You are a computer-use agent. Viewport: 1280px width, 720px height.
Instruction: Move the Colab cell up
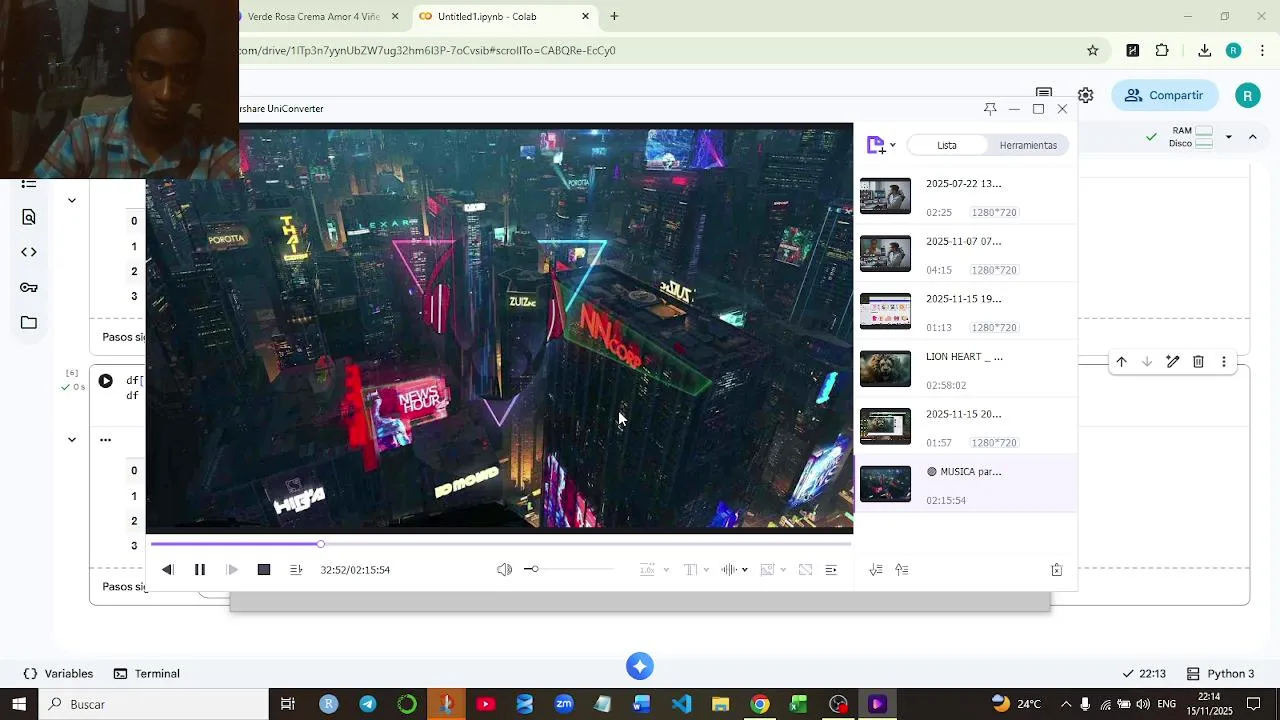pos(1121,362)
